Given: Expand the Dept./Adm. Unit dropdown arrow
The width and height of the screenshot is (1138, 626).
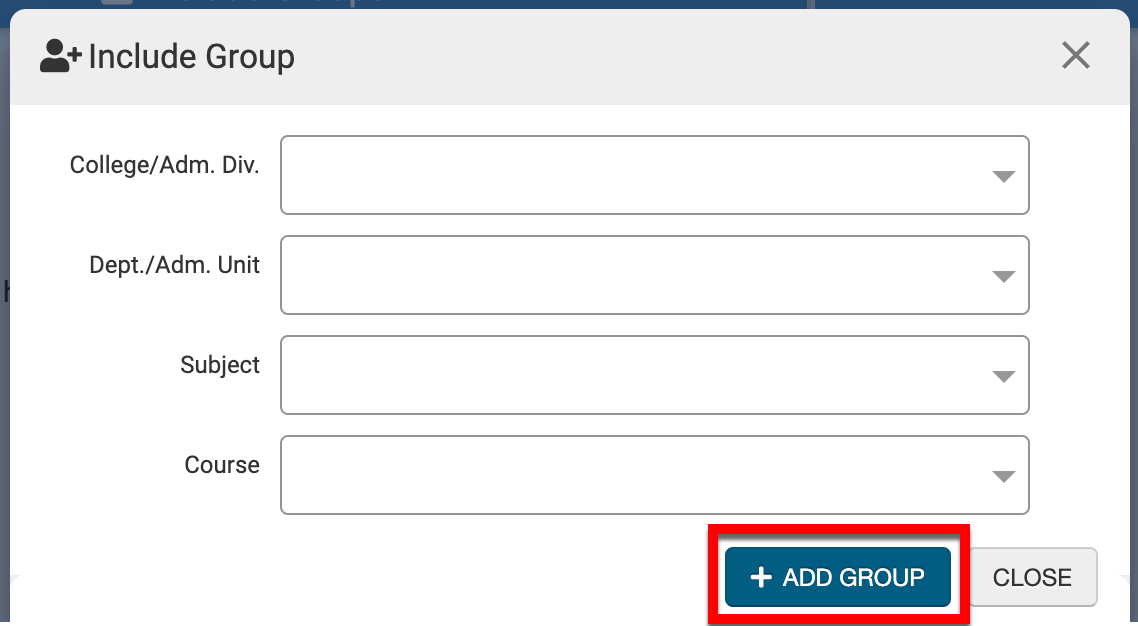Looking at the screenshot, I should coord(1003,277).
